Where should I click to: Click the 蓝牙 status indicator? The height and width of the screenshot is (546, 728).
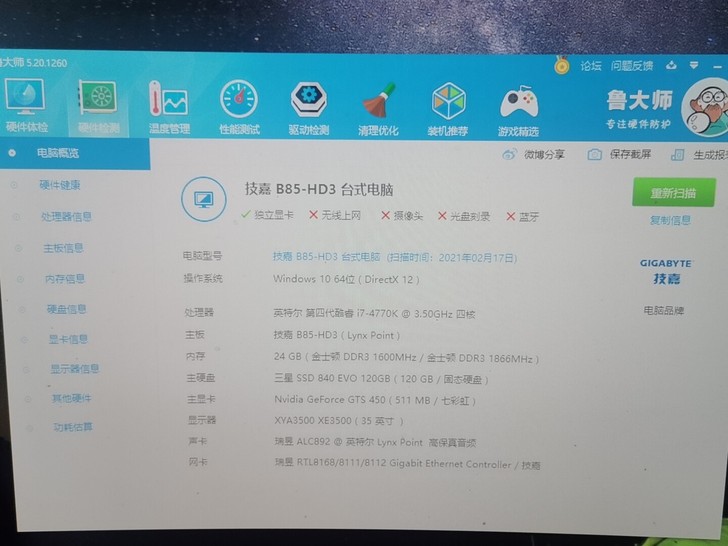523,216
